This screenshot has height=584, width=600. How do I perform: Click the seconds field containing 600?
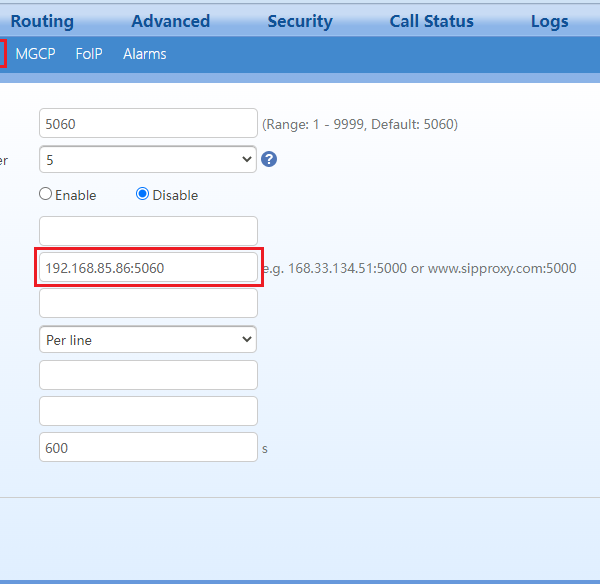[148, 448]
